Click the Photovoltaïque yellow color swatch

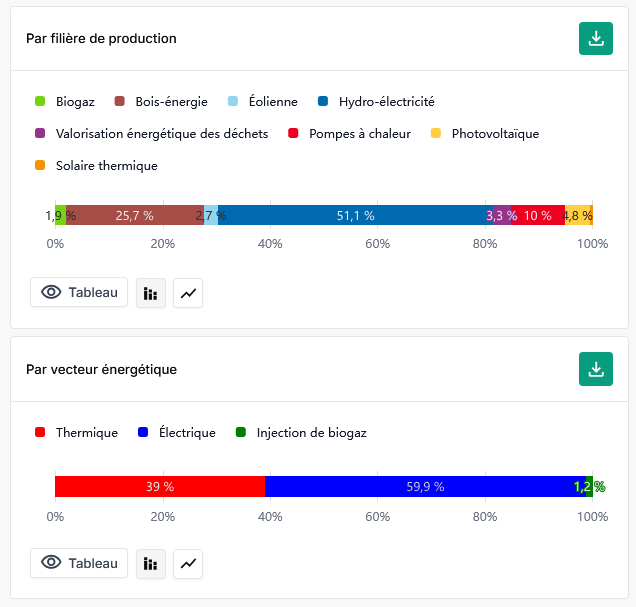436,133
